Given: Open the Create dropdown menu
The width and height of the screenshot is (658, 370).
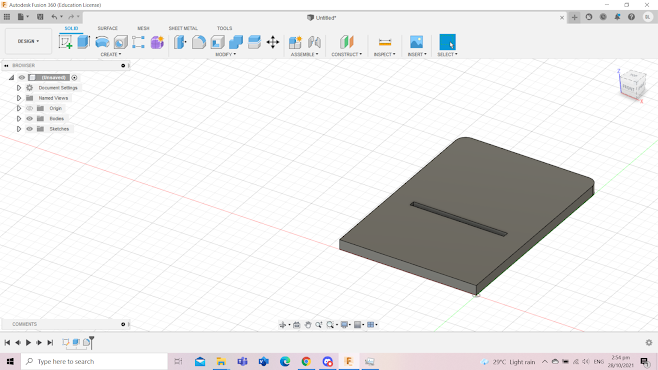Looking at the screenshot, I should 111,54.
